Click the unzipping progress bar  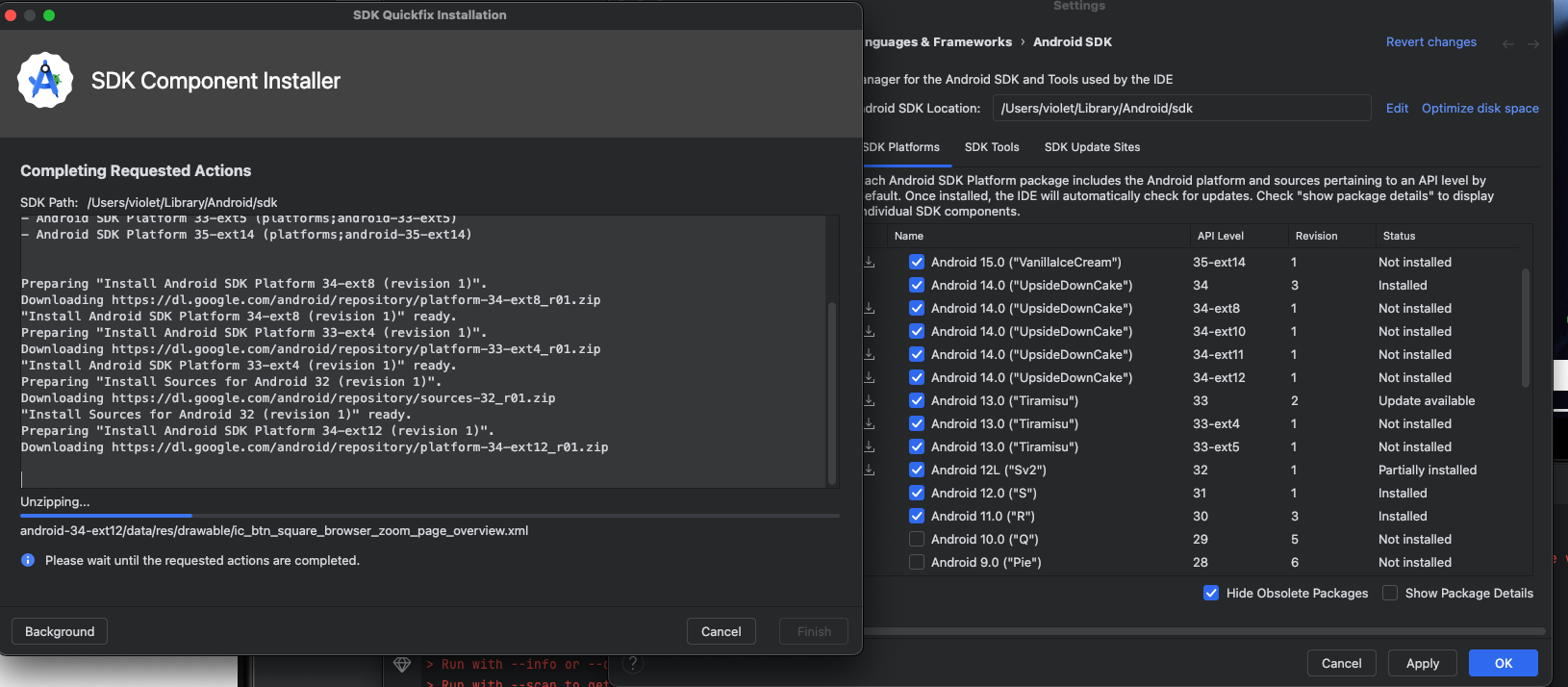[x=430, y=516]
